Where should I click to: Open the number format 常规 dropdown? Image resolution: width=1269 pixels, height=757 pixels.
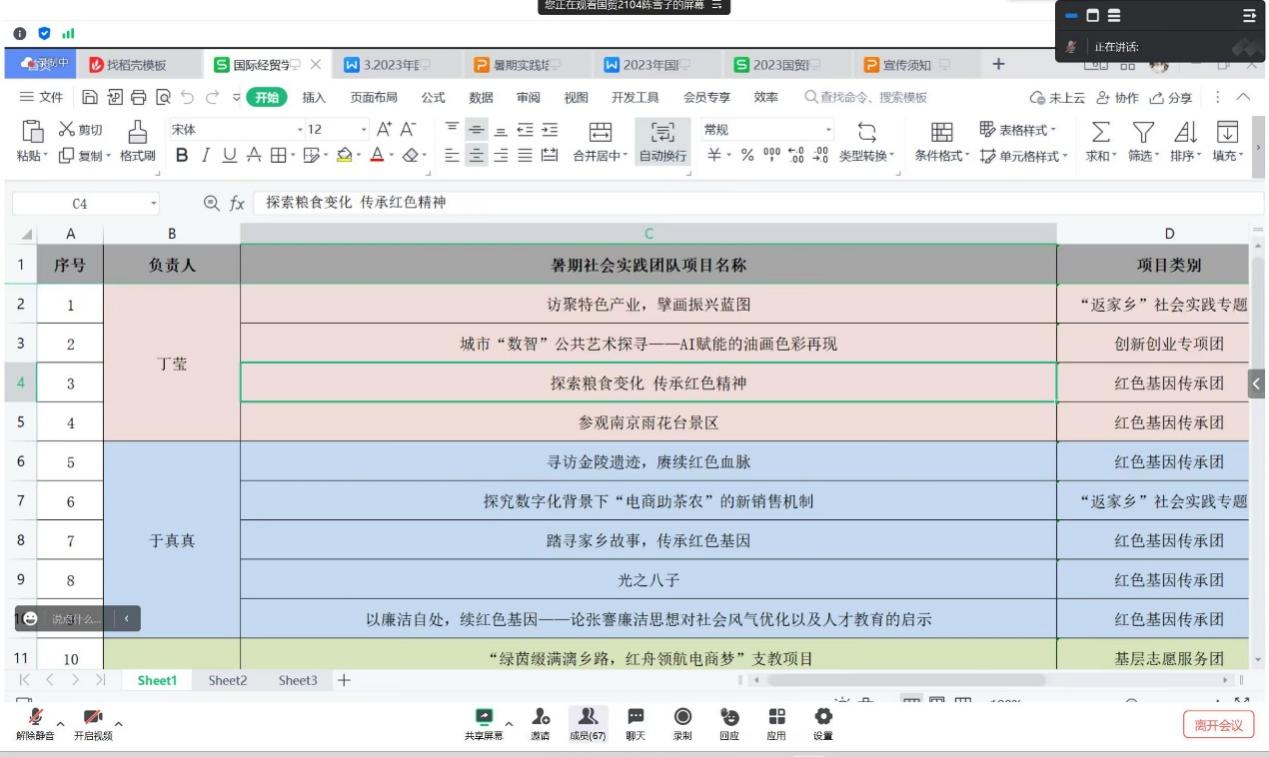828,130
